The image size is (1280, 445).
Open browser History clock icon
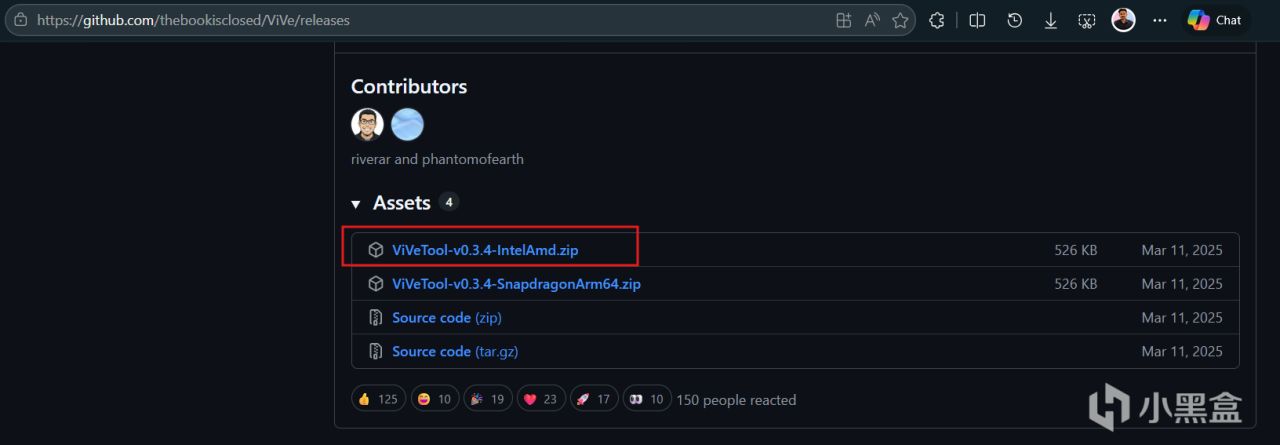1015,20
